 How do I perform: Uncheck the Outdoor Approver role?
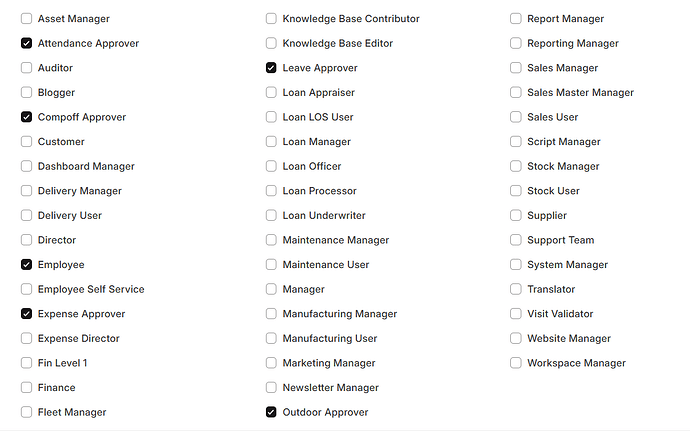point(271,412)
